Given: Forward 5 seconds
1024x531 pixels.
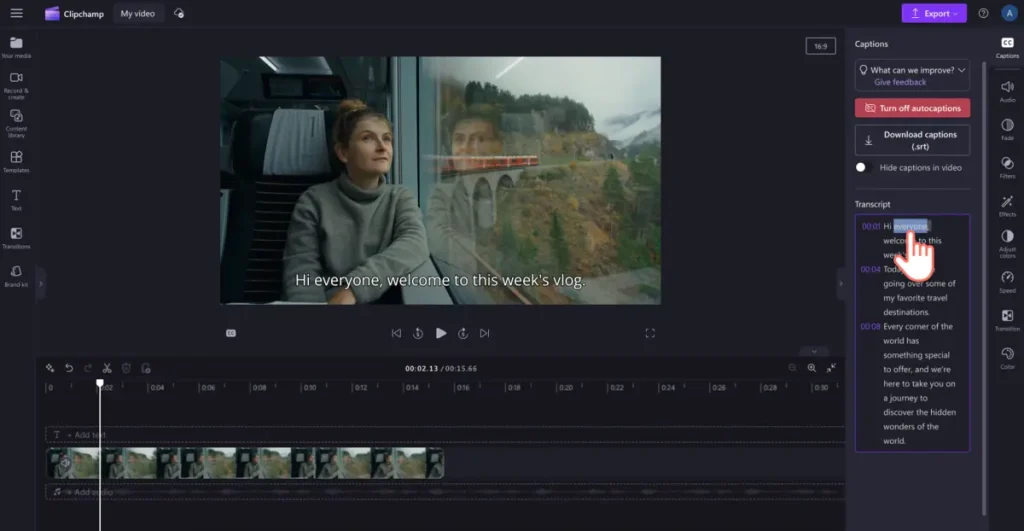Looking at the screenshot, I should coord(463,333).
